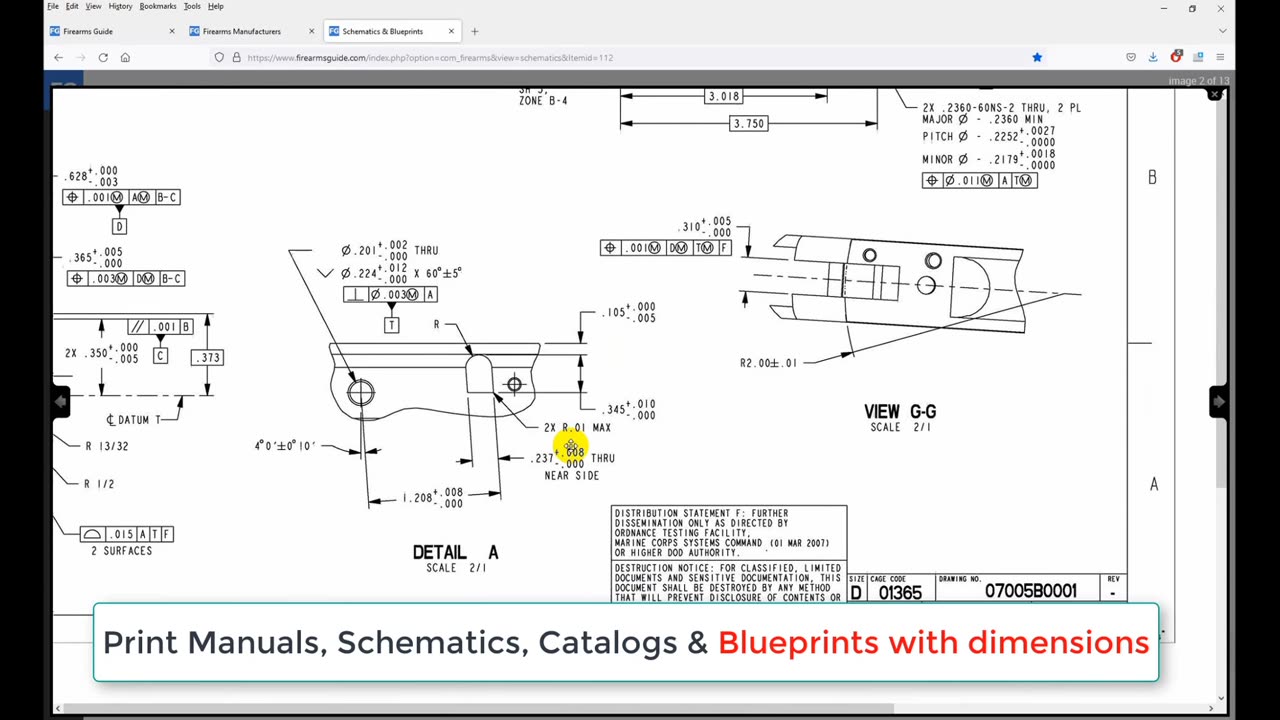This screenshot has height=720, width=1280.
Task: Close the Firearms Guide tab
Action: coord(171,31)
